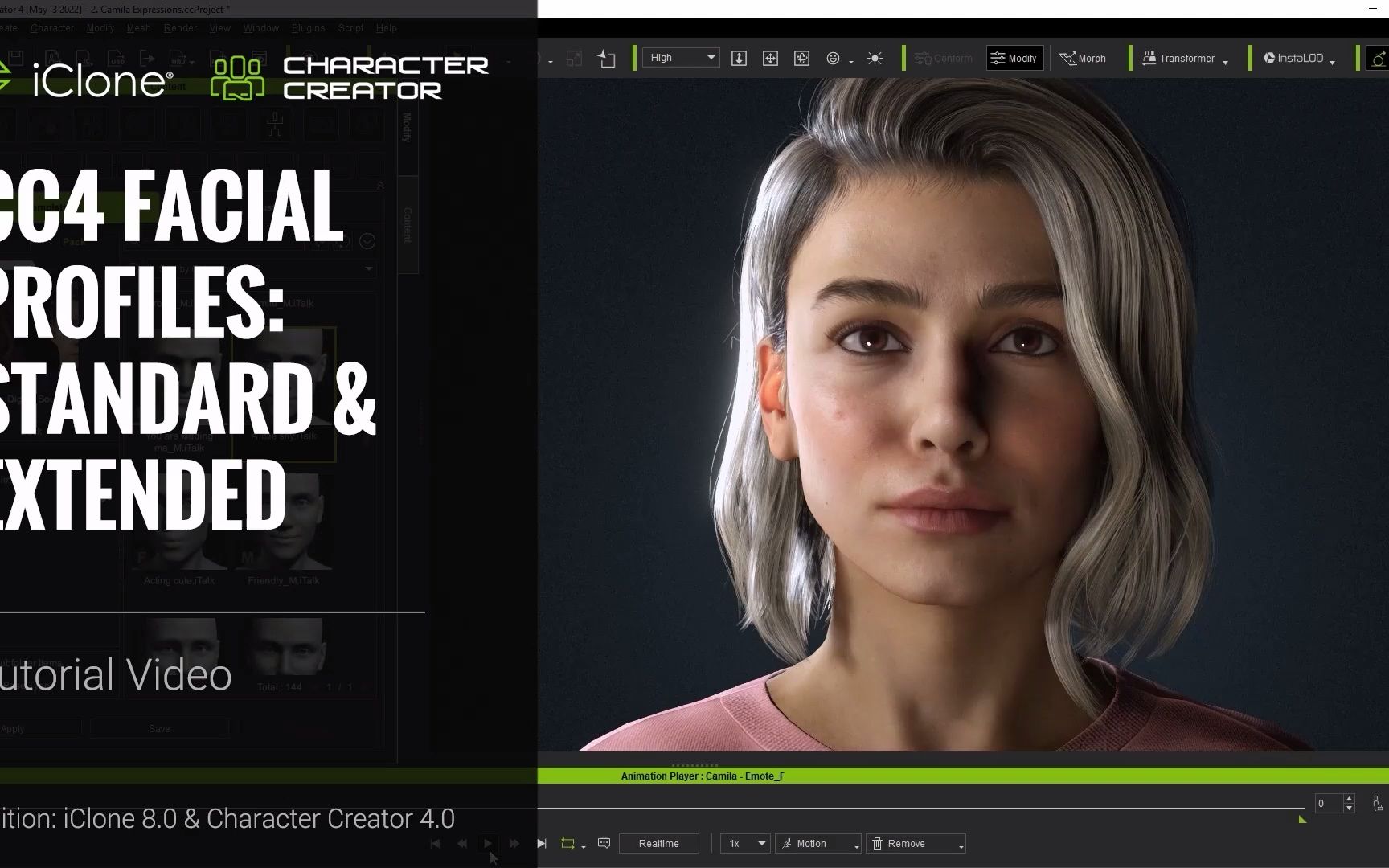Decrease the frame number with down arrow

(x=1350, y=808)
